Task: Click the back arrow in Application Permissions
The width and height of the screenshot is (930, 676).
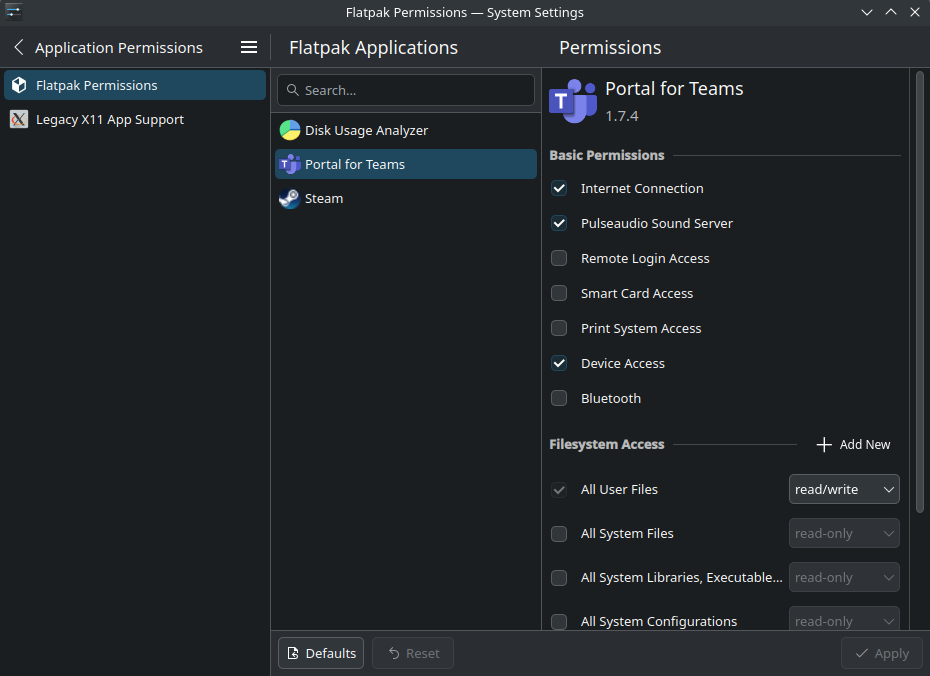Action: (x=16, y=47)
